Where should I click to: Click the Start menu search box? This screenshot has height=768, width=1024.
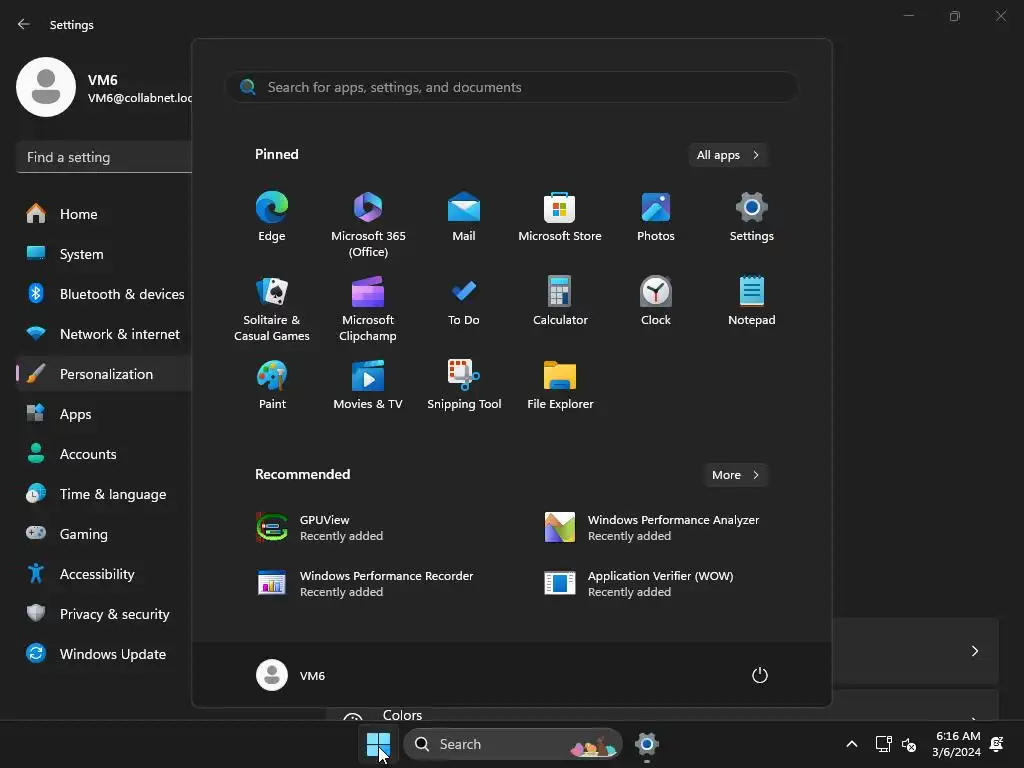pyautogui.click(x=512, y=88)
